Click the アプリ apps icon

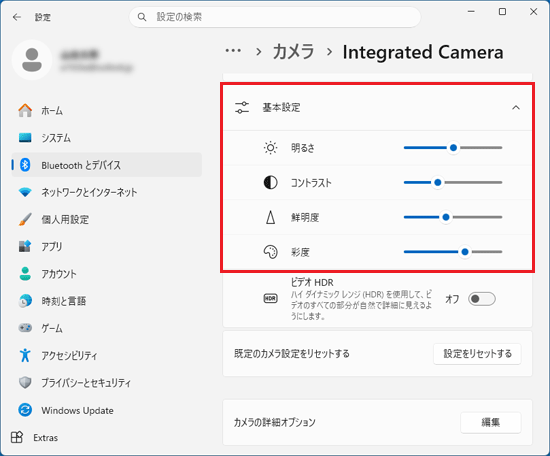coord(25,246)
